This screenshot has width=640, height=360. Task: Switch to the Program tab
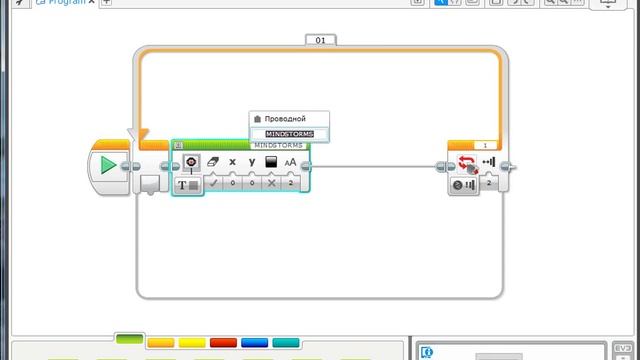coord(60,2)
